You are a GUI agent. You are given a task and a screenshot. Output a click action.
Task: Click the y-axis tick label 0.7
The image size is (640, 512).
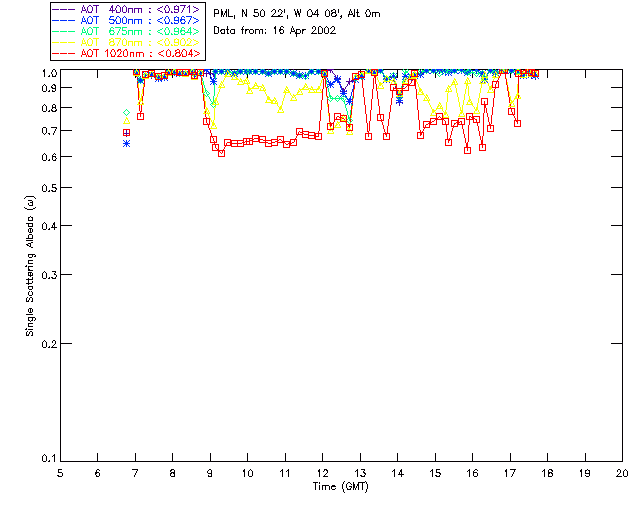point(49,131)
